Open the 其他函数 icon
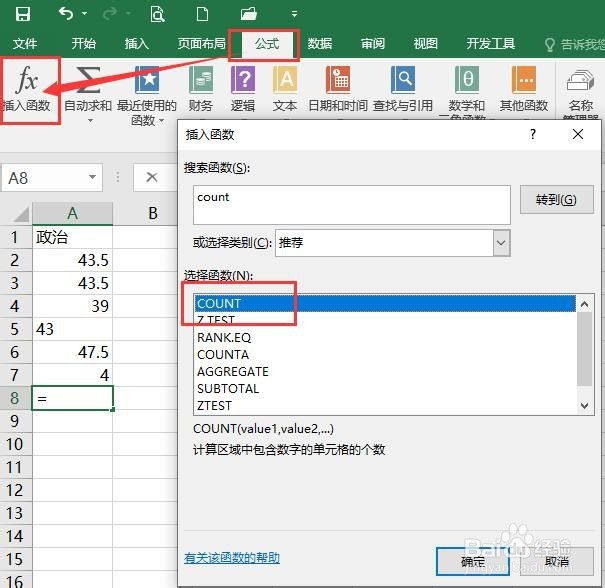 [524, 80]
